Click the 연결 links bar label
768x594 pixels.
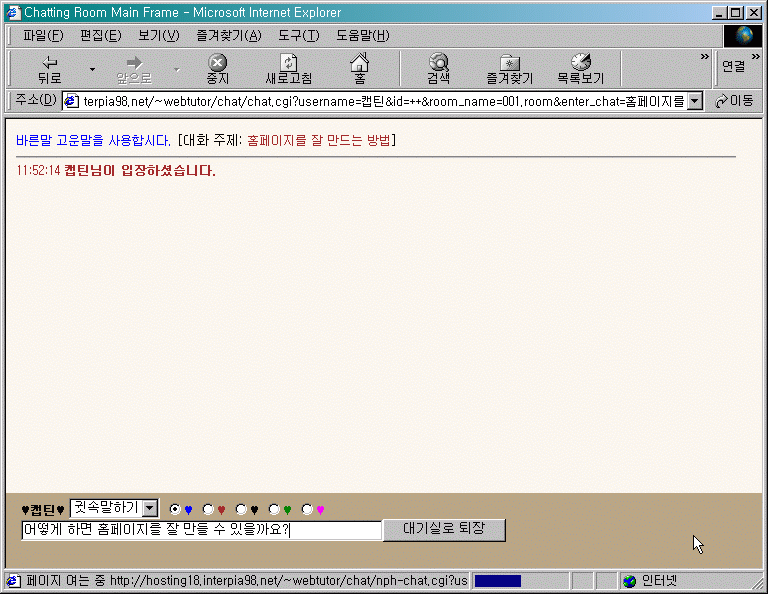click(733, 66)
